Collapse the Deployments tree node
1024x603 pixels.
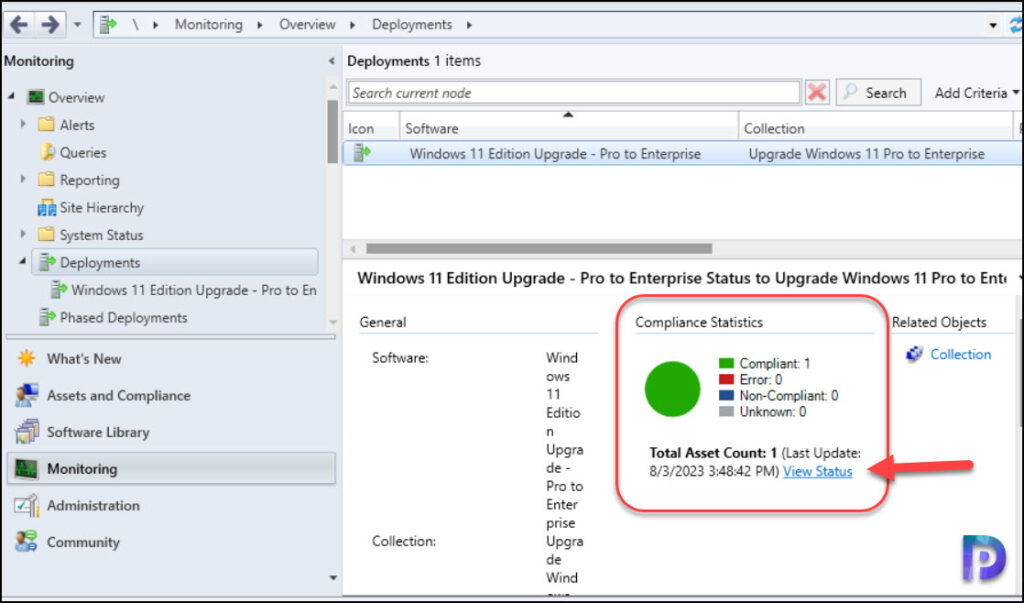pos(23,261)
